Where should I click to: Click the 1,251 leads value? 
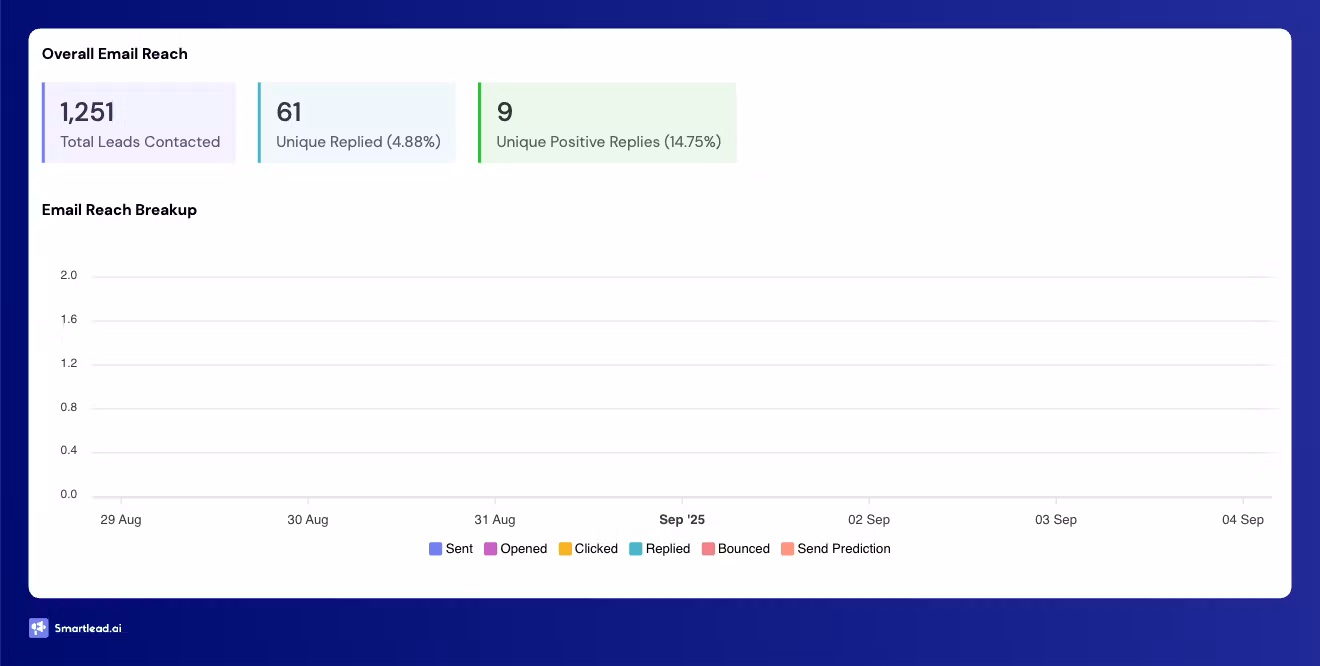87,112
